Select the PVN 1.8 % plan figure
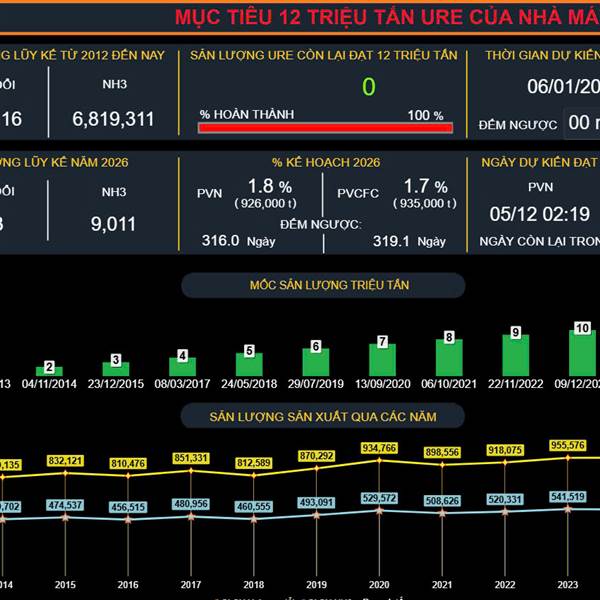 click(270, 186)
